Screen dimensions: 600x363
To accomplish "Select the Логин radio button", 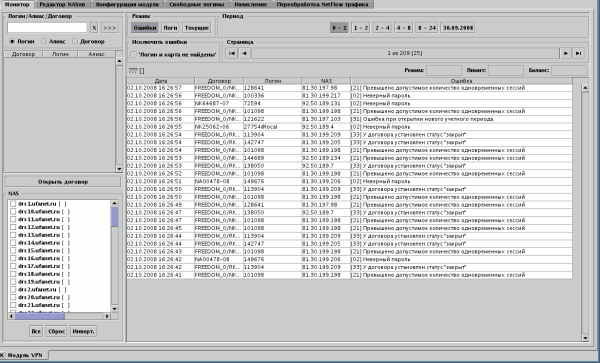I will point(12,41).
